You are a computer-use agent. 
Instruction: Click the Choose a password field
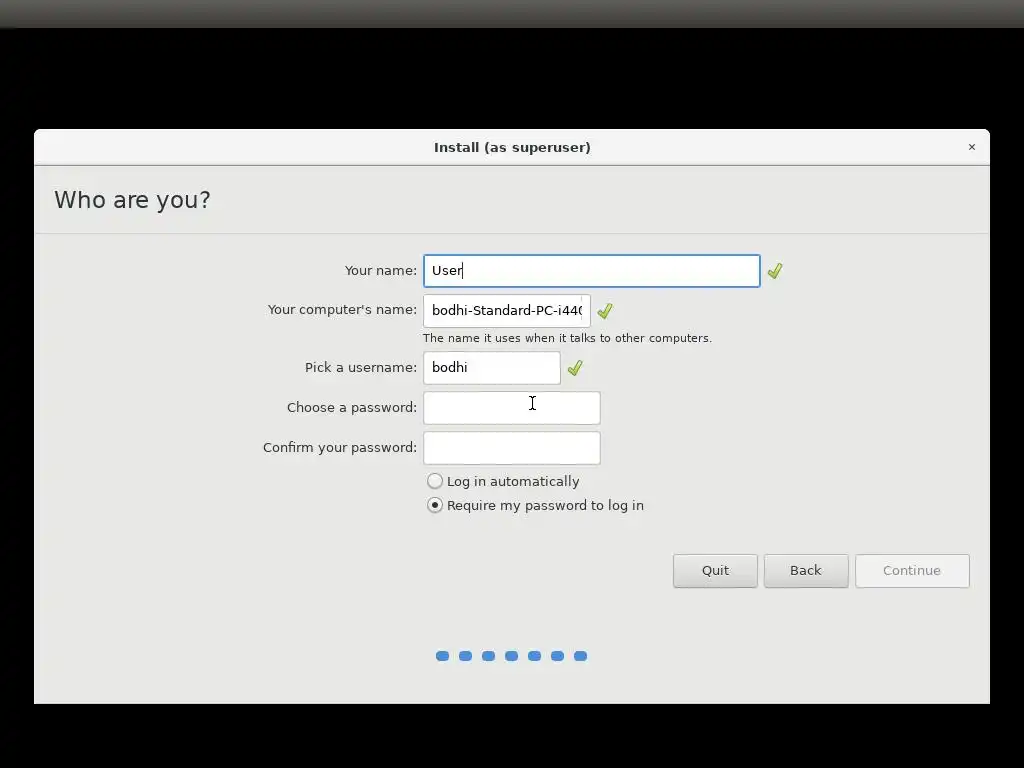pyautogui.click(x=512, y=408)
